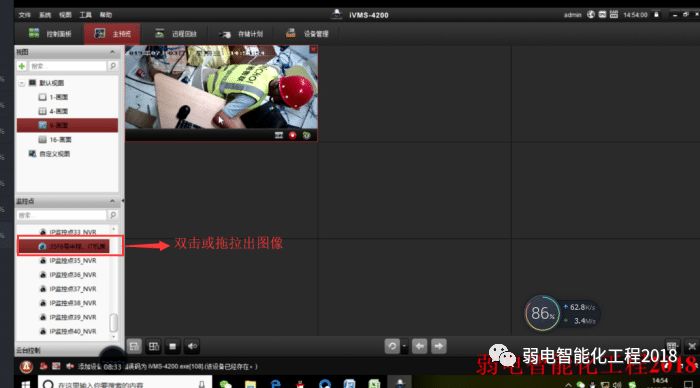Click the lock icon in title bar
700x388 pixels.
click(656, 14)
